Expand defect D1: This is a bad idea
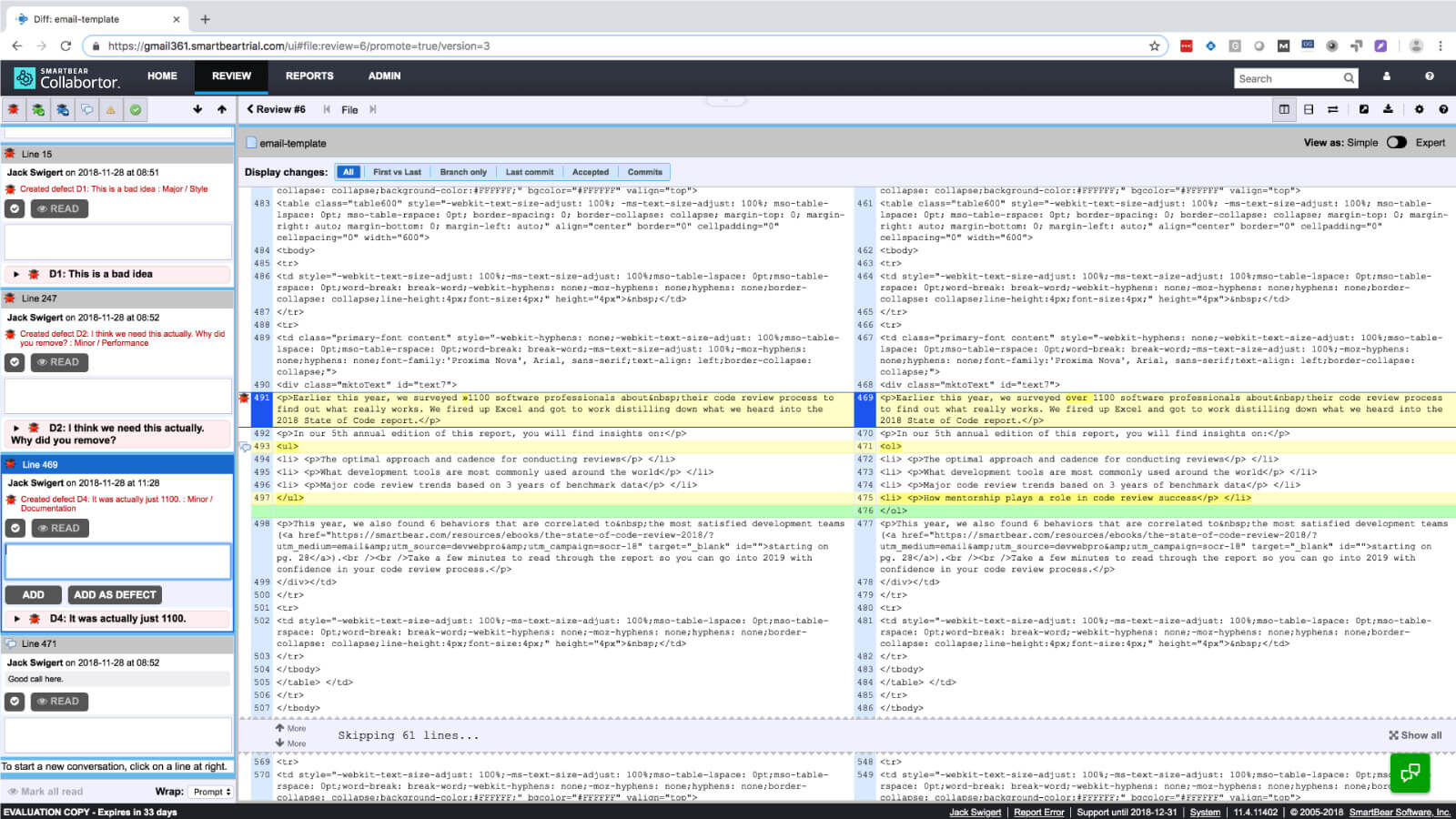 point(16,274)
